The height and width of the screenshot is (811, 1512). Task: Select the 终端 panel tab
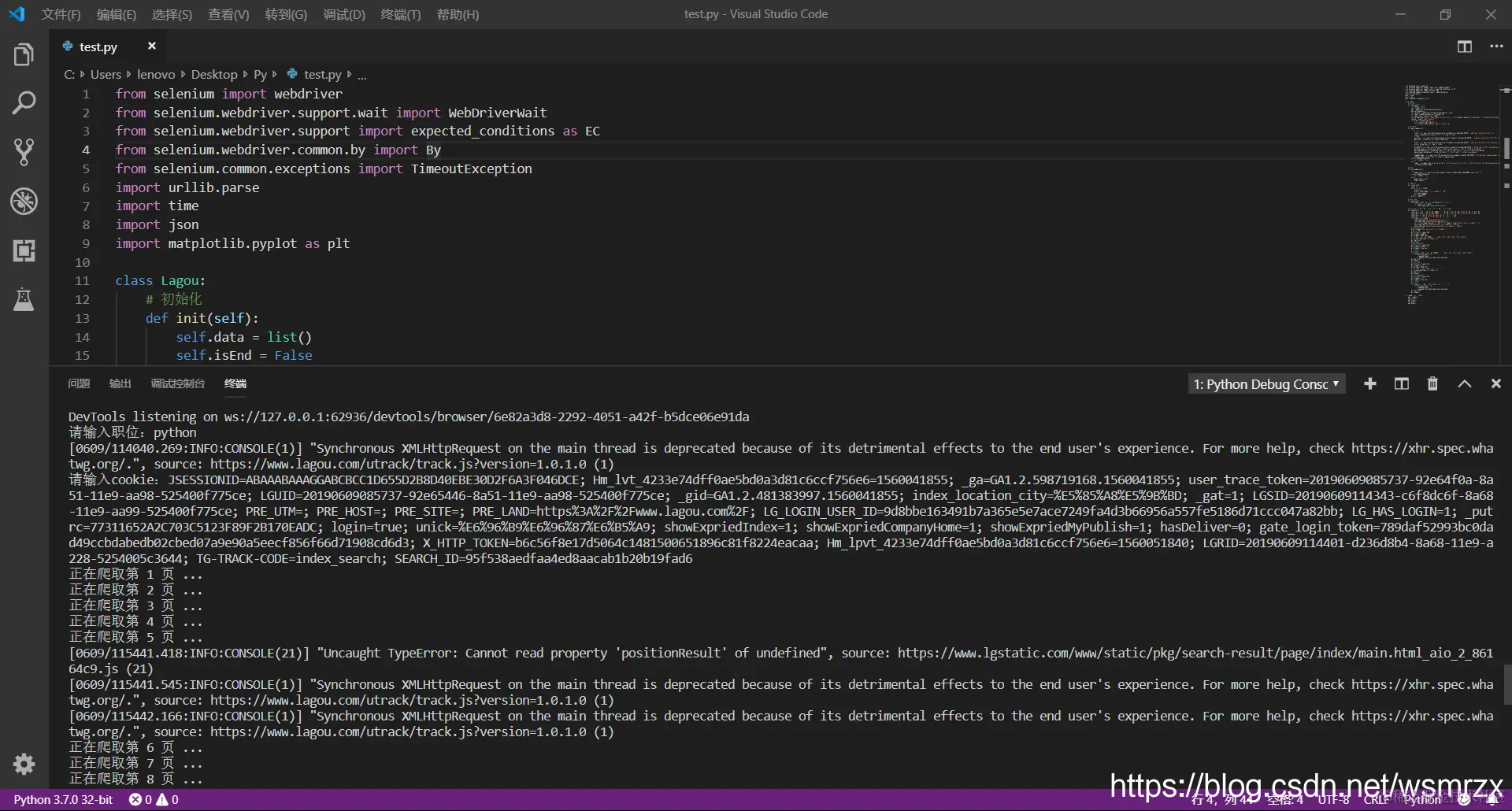tap(235, 383)
